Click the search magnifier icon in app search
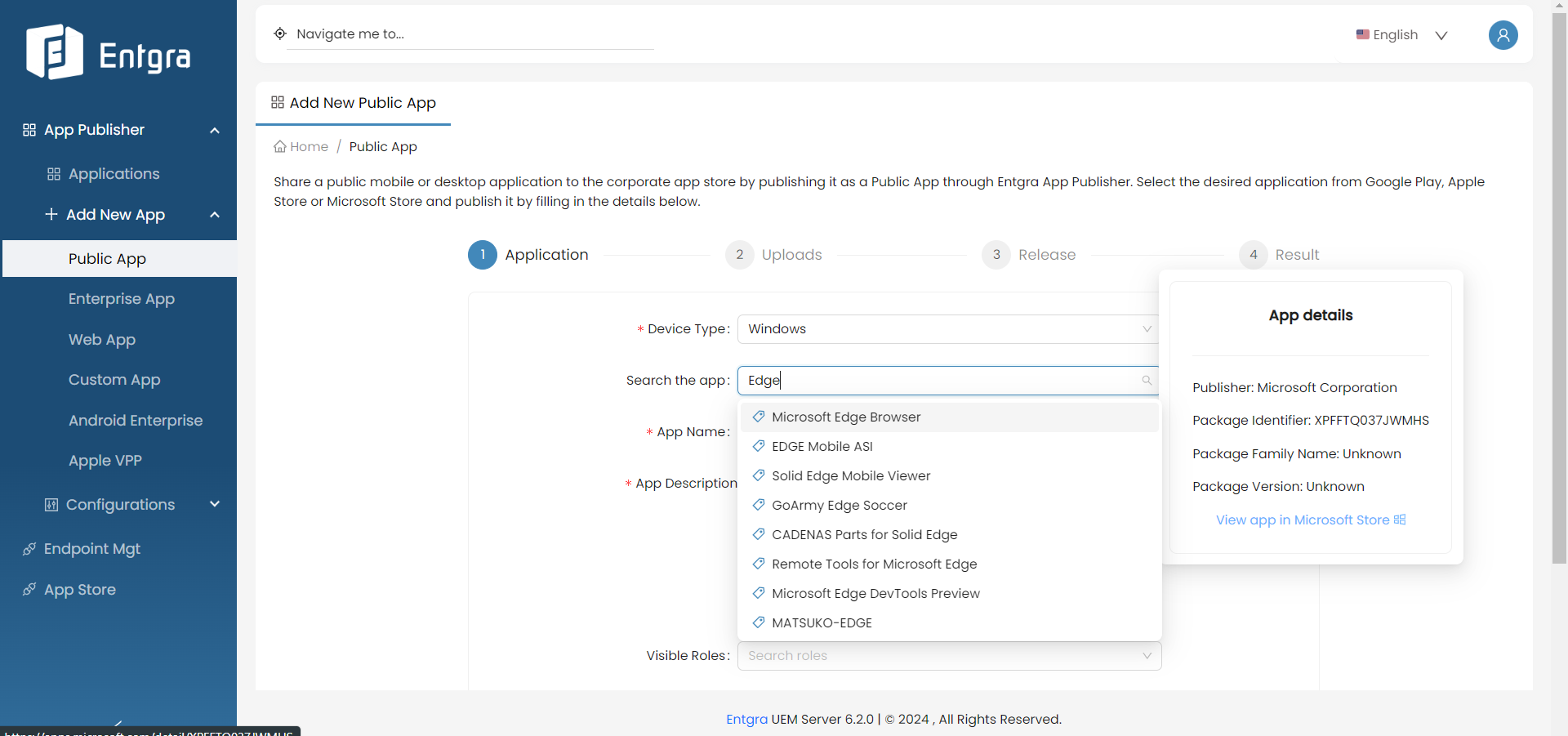The height and width of the screenshot is (736, 1568). coord(1147,381)
